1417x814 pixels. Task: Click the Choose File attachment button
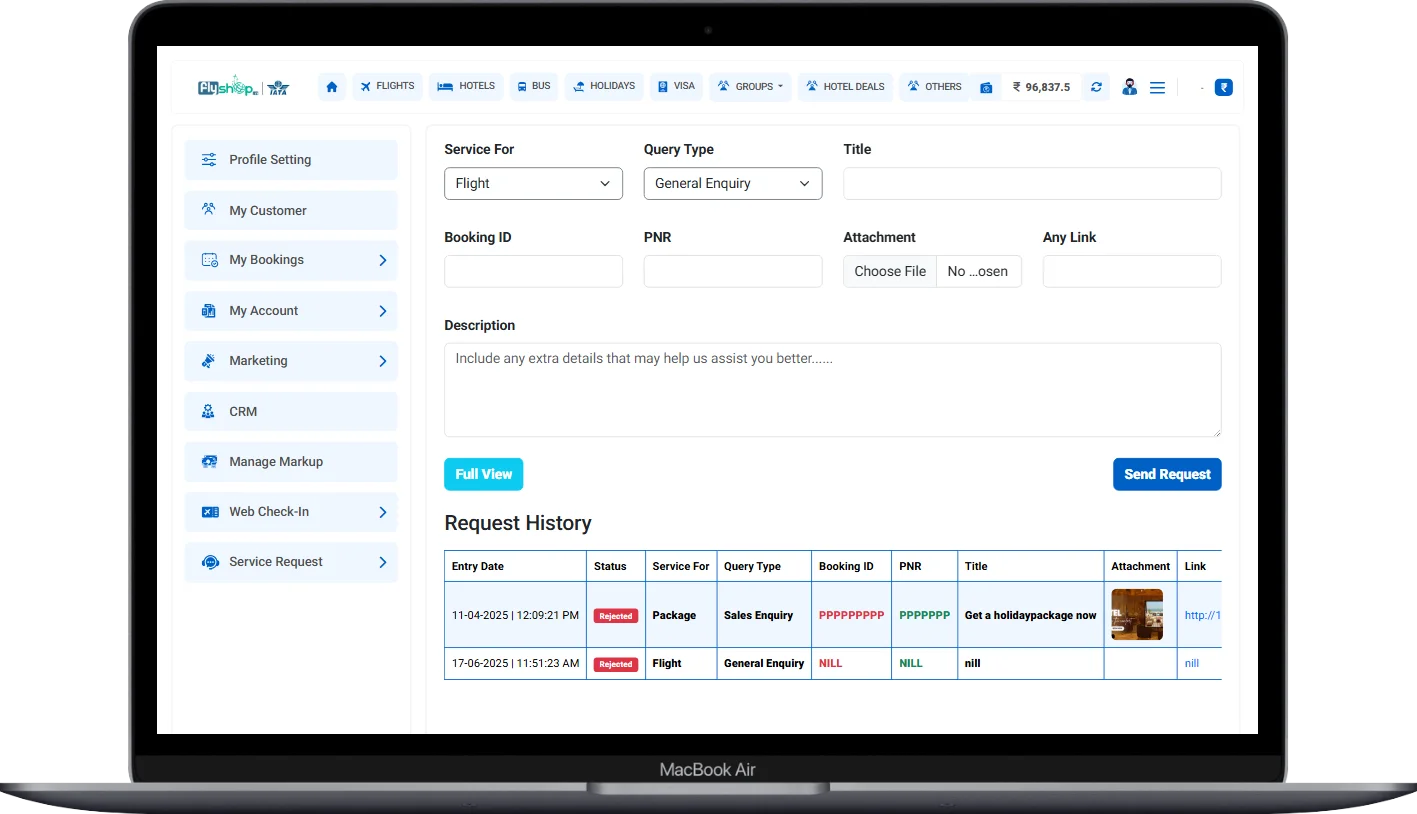890,272
